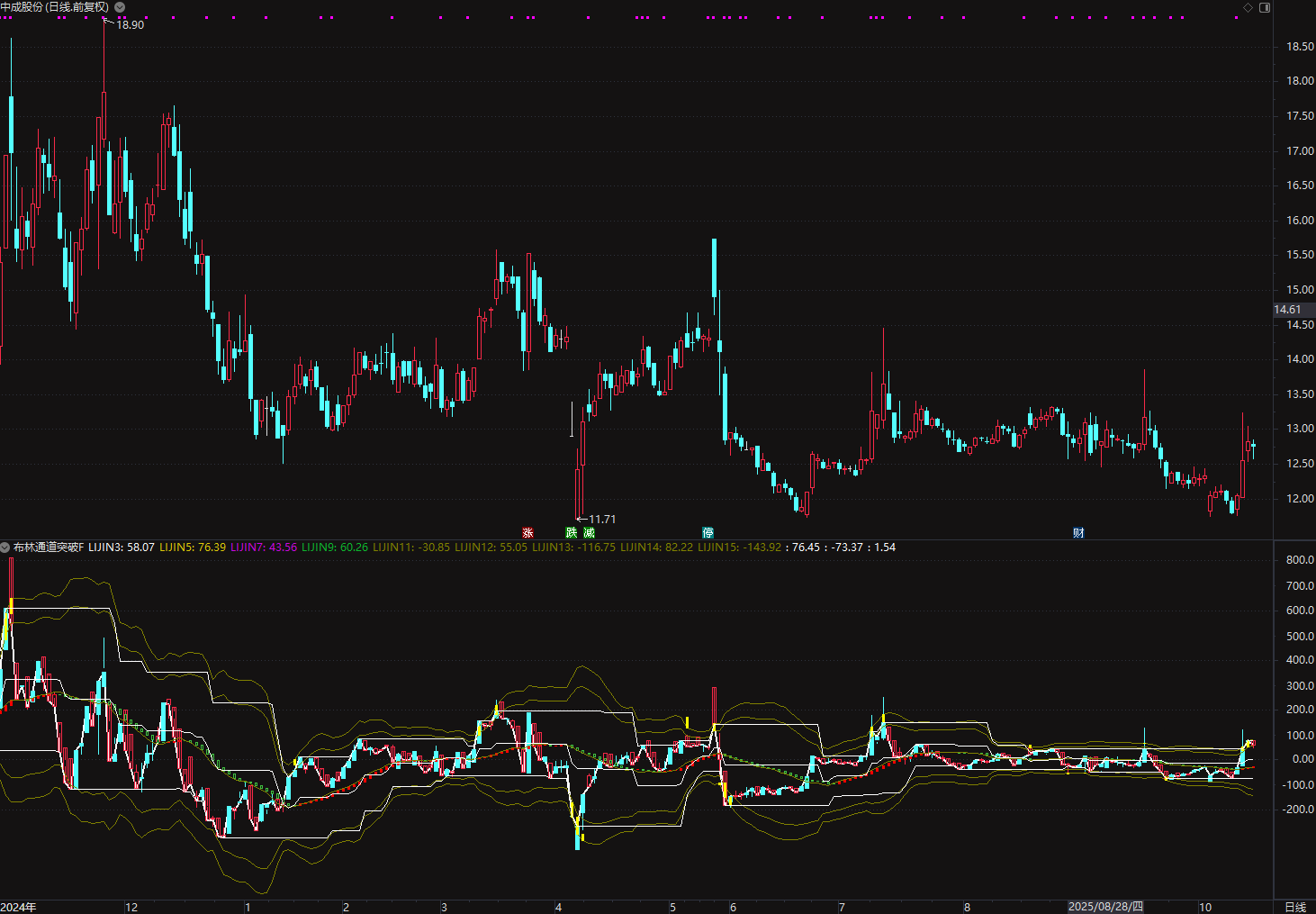Screen dimensions: 1316x914
Task: Click the 中成股份 (日线,前复权) title text
Action: click(x=55, y=7)
